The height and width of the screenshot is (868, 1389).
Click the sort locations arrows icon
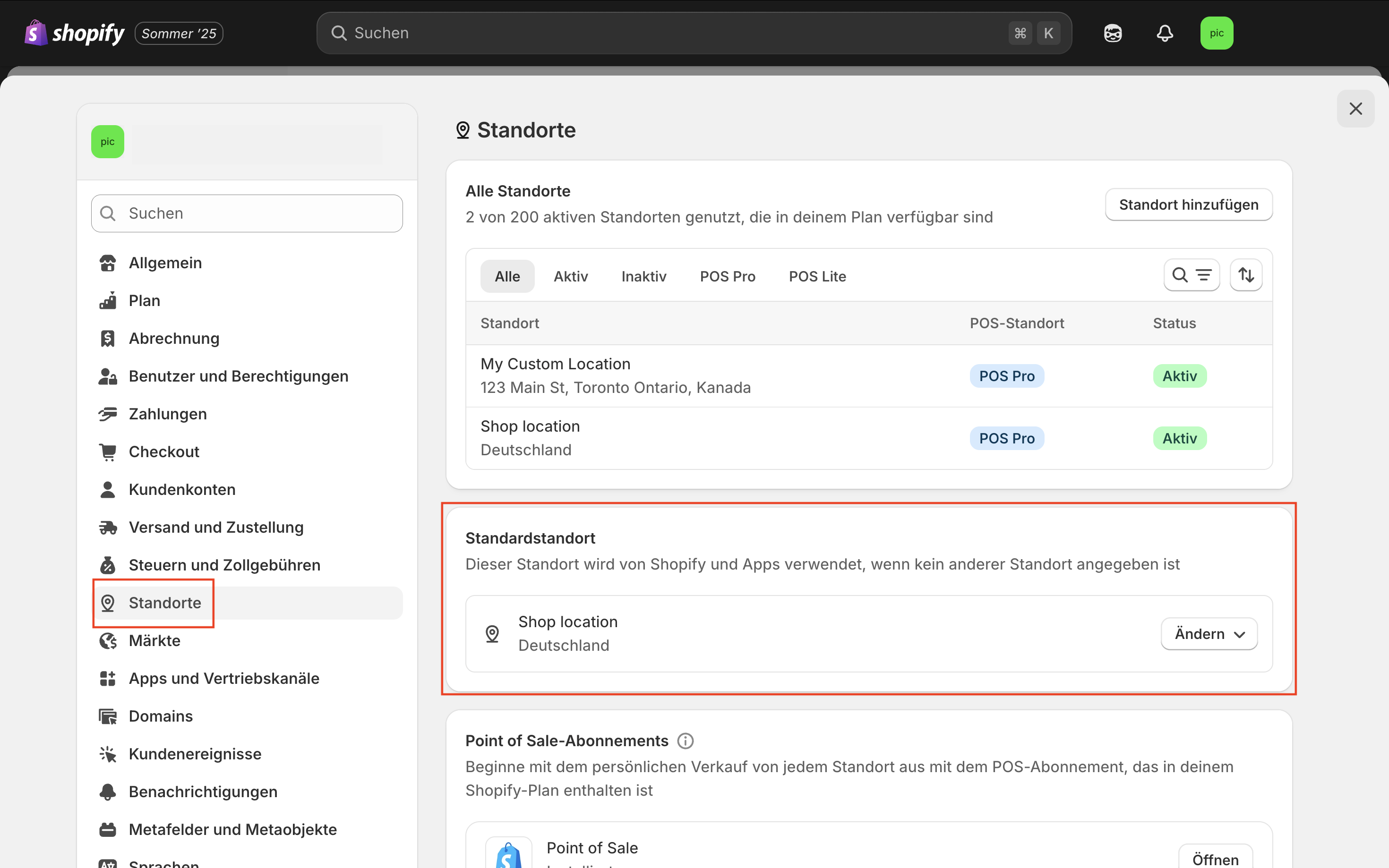1245,275
